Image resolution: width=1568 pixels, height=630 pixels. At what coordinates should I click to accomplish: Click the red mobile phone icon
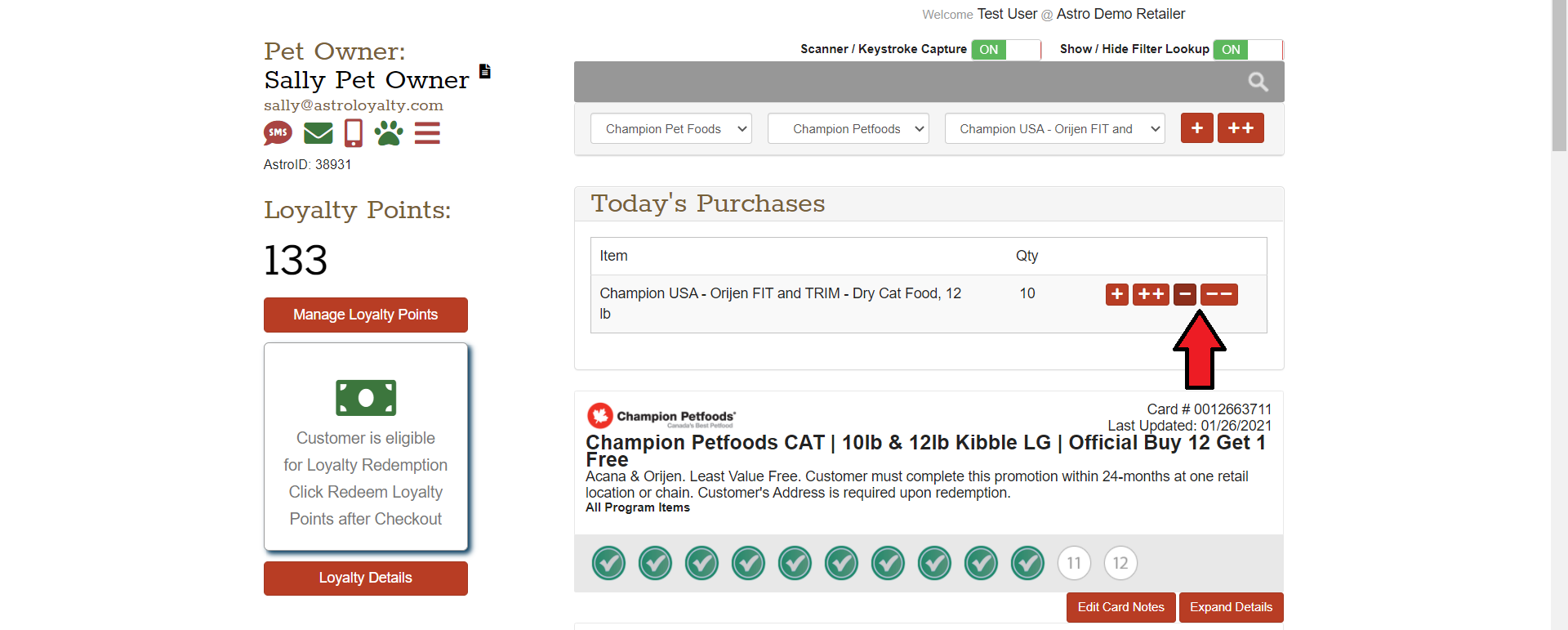[x=354, y=132]
